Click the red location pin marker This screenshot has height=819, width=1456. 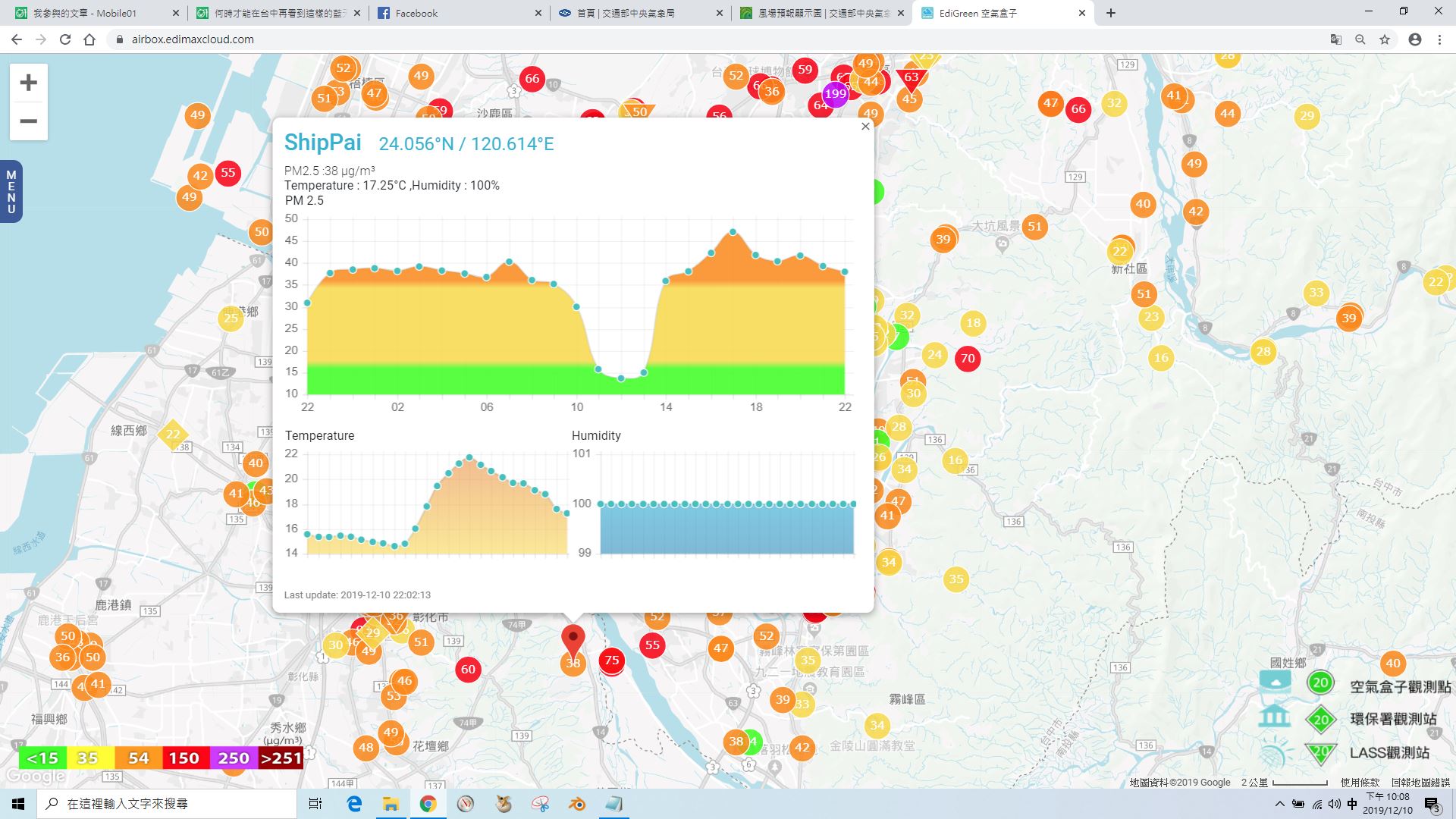click(573, 641)
